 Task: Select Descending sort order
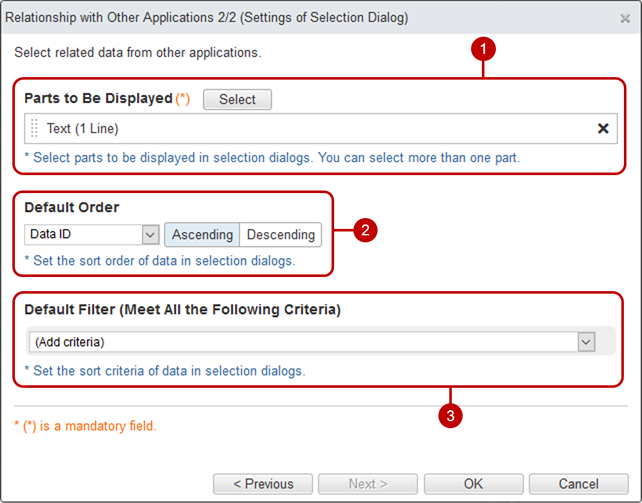[281, 235]
